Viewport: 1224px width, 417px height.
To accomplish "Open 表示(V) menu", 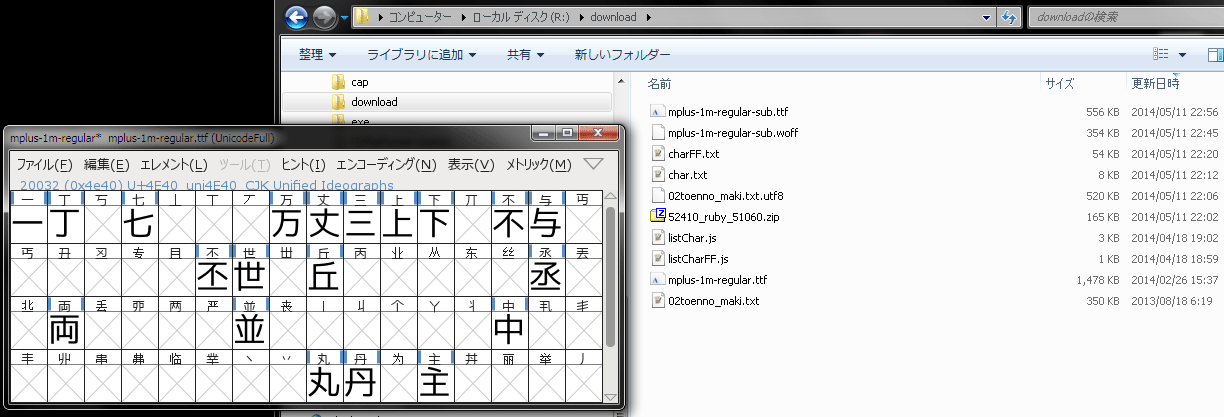I will [470, 165].
